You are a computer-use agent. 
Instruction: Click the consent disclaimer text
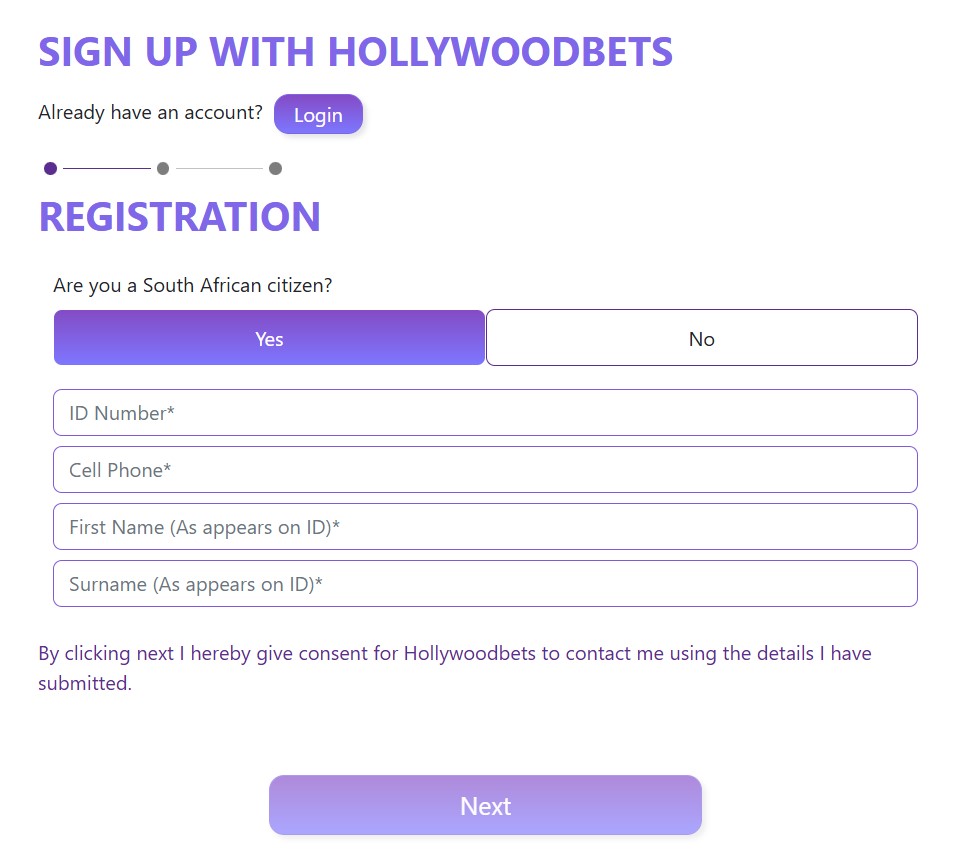455,668
